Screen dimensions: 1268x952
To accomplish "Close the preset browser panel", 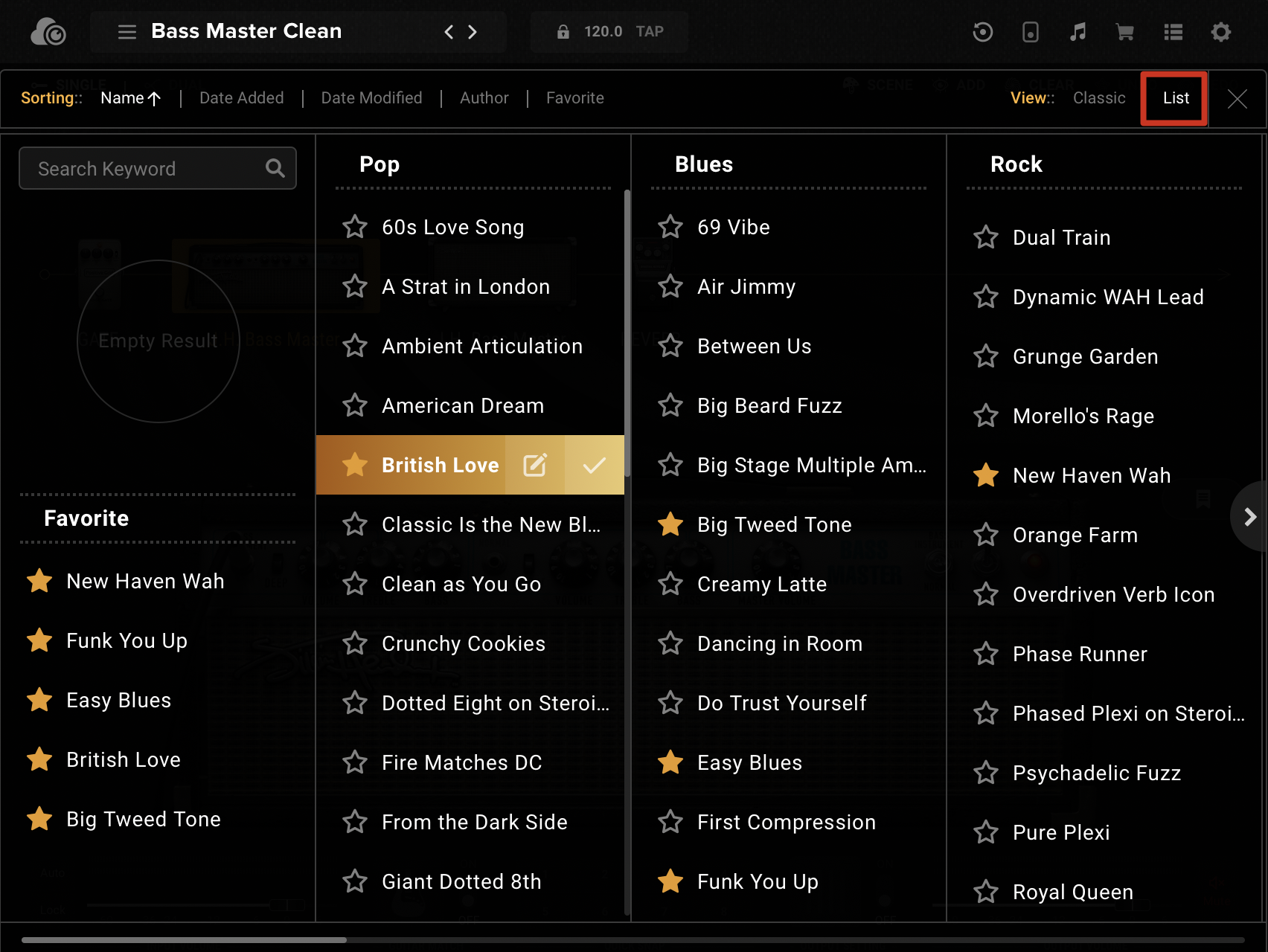I will (x=1237, y=98).
